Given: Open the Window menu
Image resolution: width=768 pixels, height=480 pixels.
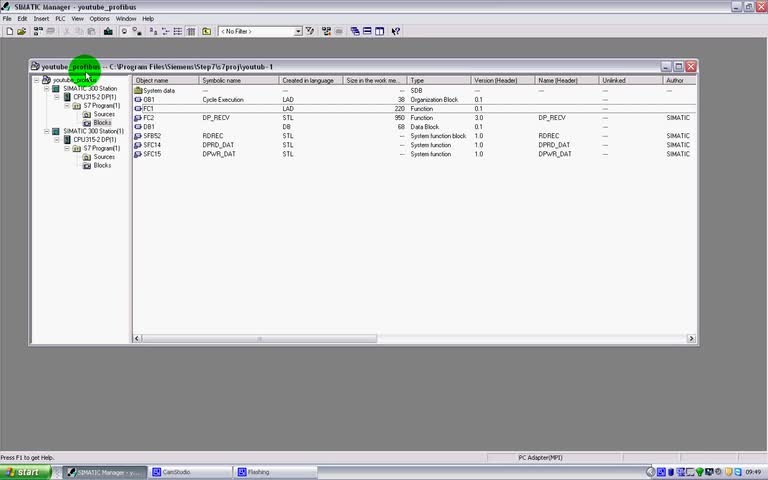Looking at the screenshot, I should pyautogui.click(x=126, y=19).
